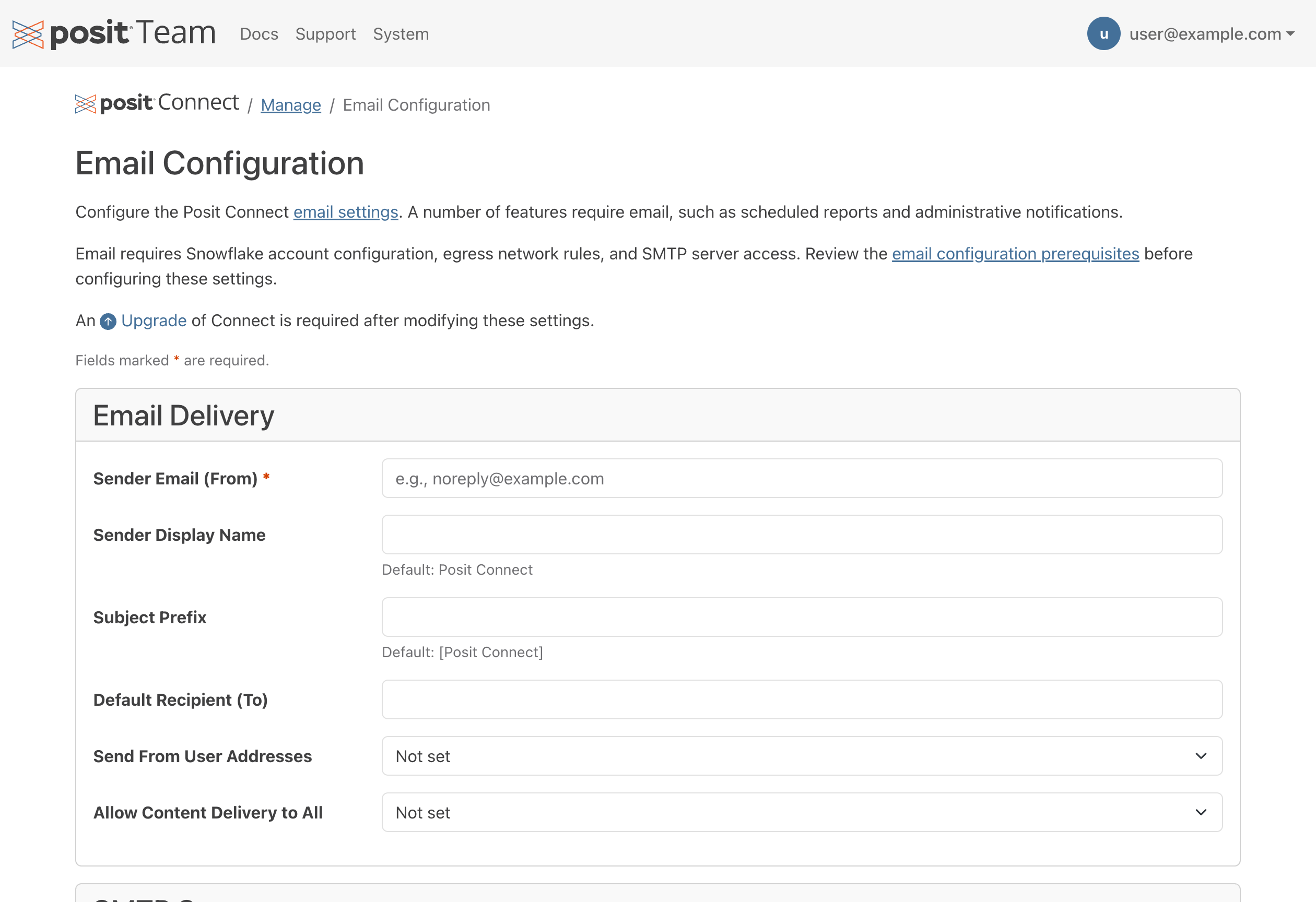Open email configuration prerequisites link
This screenshot has height=902, width=1316.
point(1015,254)
